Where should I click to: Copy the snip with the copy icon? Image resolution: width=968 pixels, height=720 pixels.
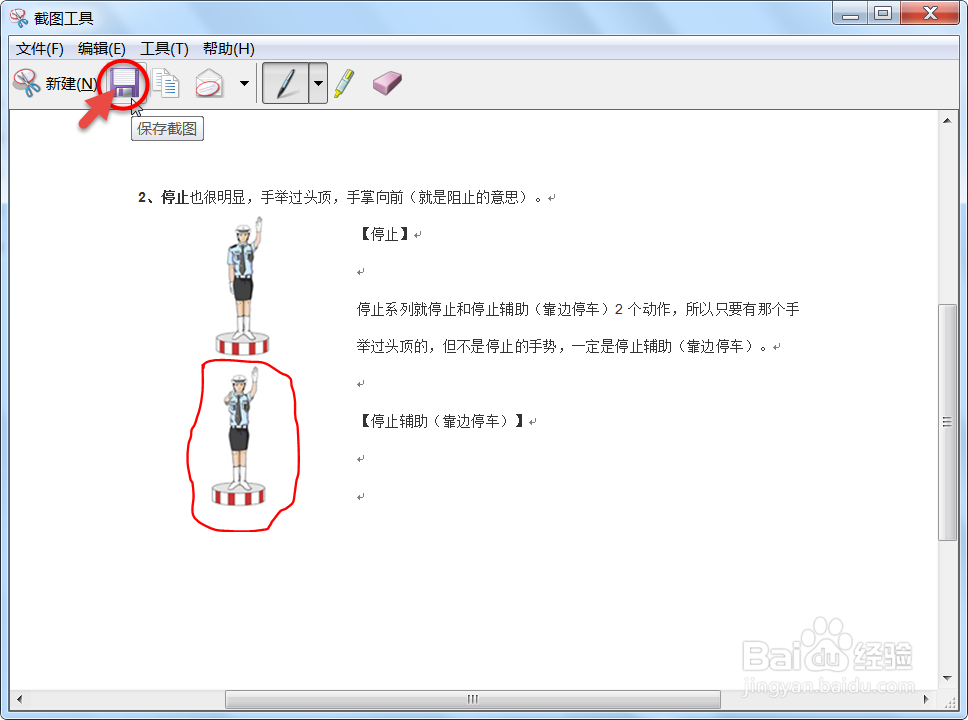pos(166,83)
